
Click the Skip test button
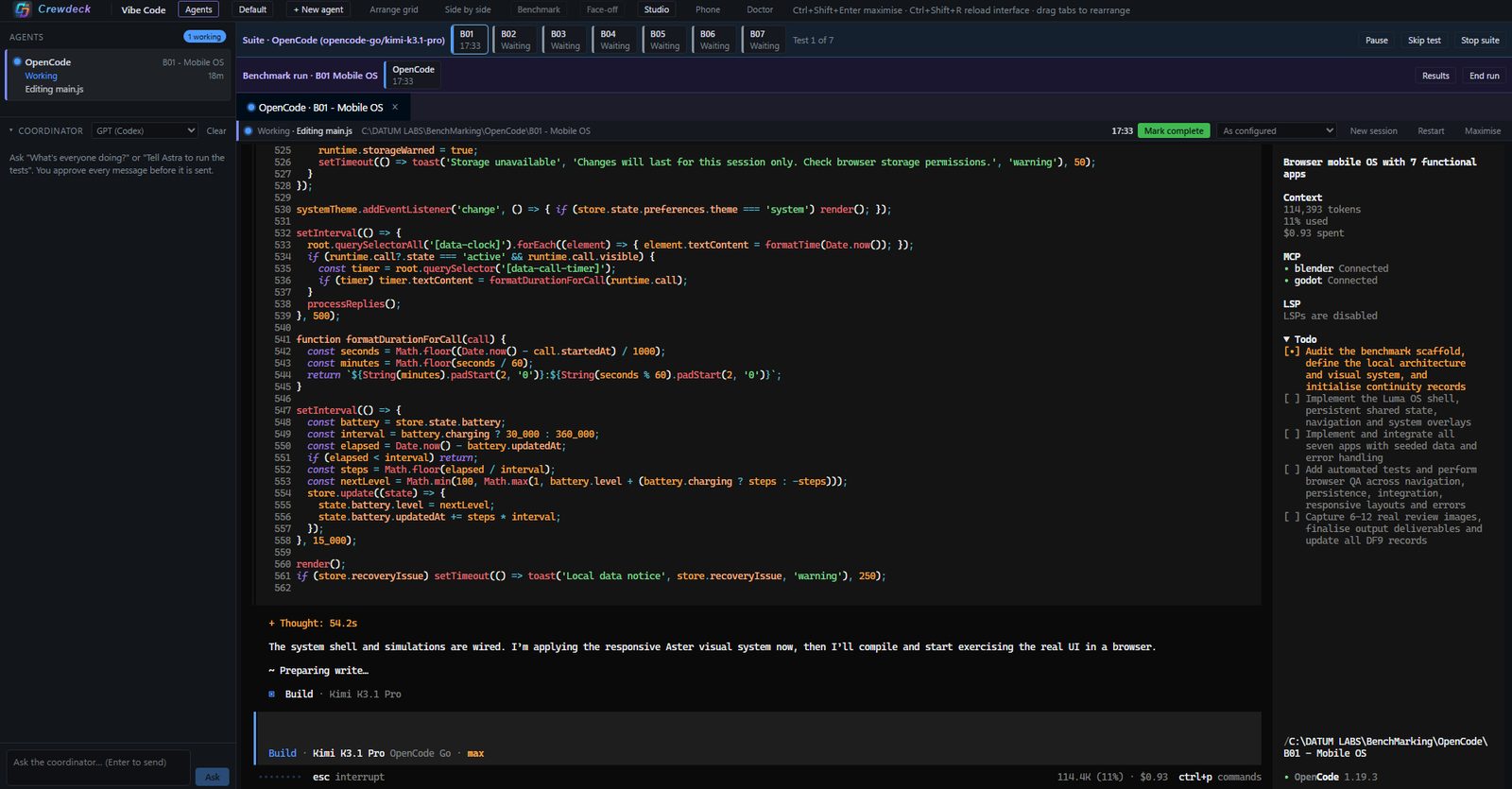[1424, 40]
